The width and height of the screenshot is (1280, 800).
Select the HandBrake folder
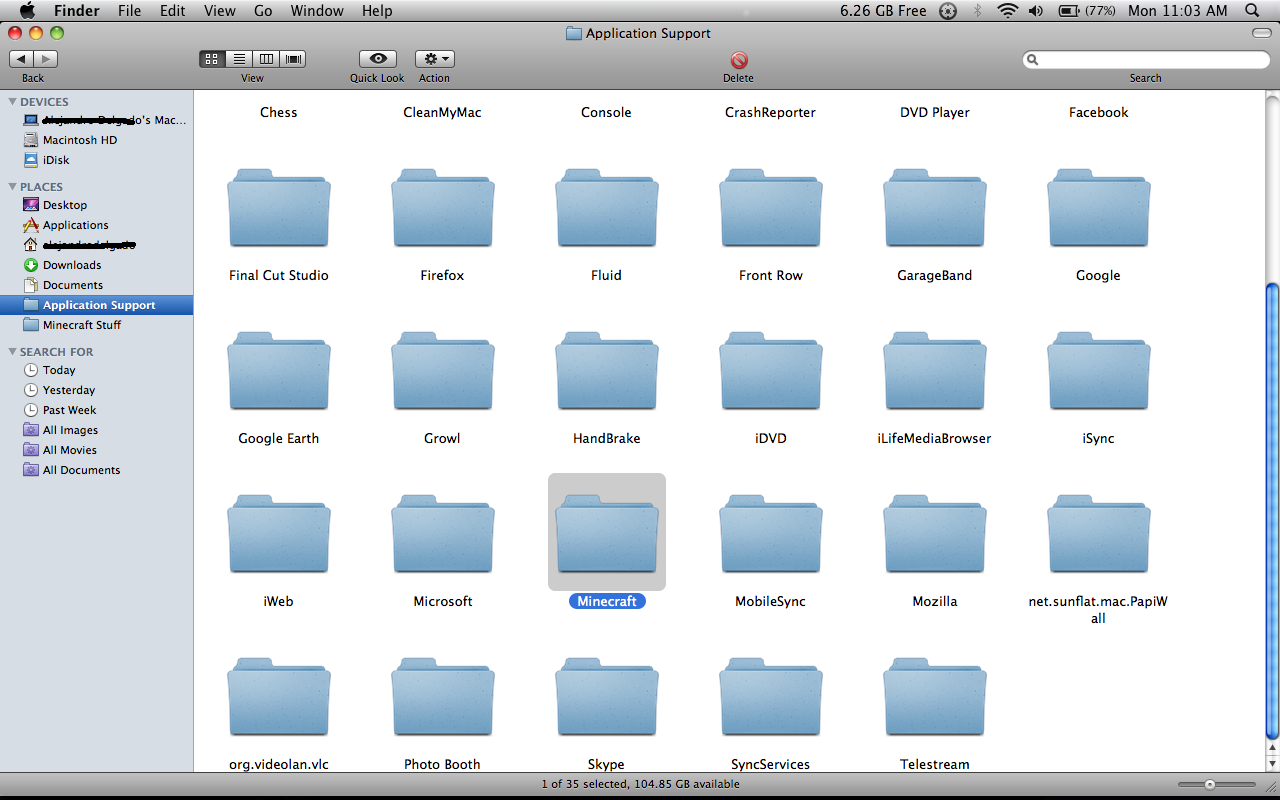click(x=607, y=370)
